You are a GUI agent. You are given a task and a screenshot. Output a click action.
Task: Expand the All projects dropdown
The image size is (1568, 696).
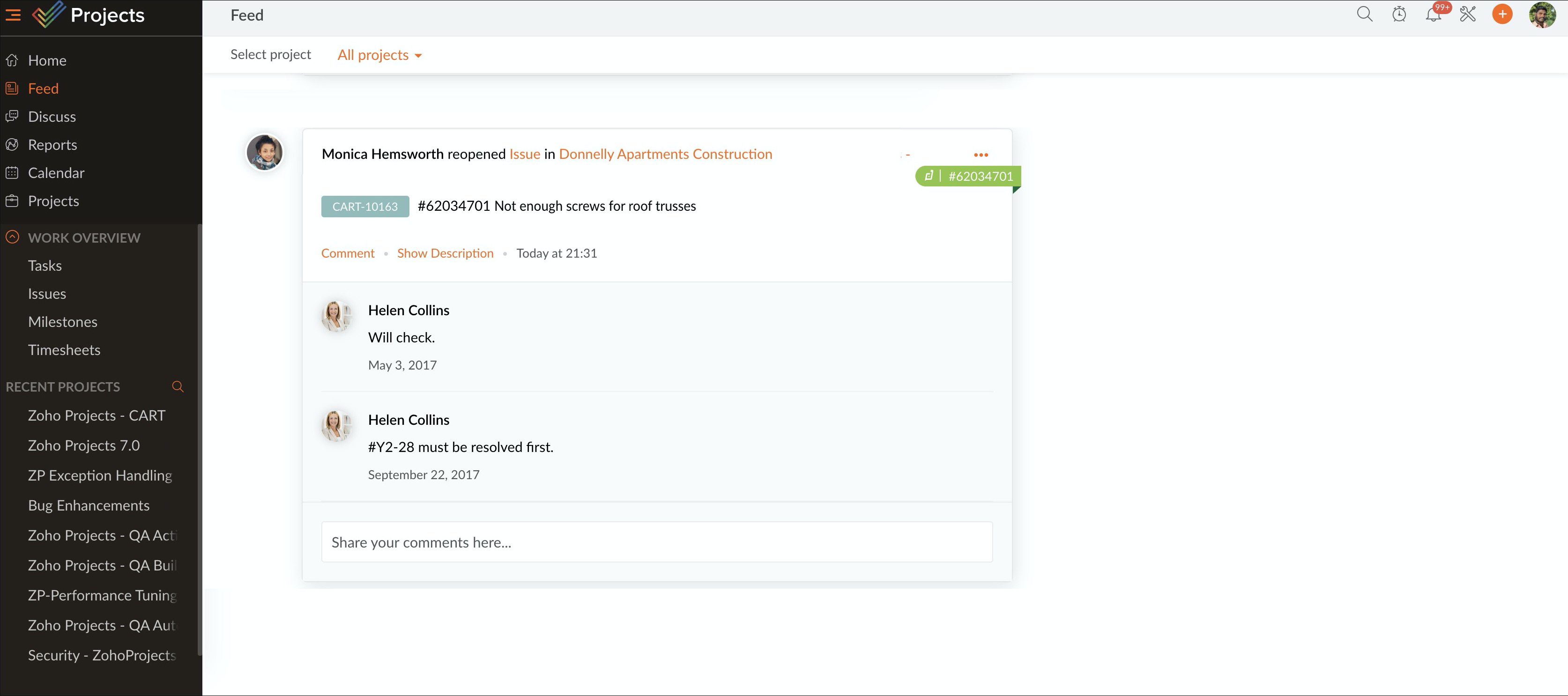tap(380, 55)
